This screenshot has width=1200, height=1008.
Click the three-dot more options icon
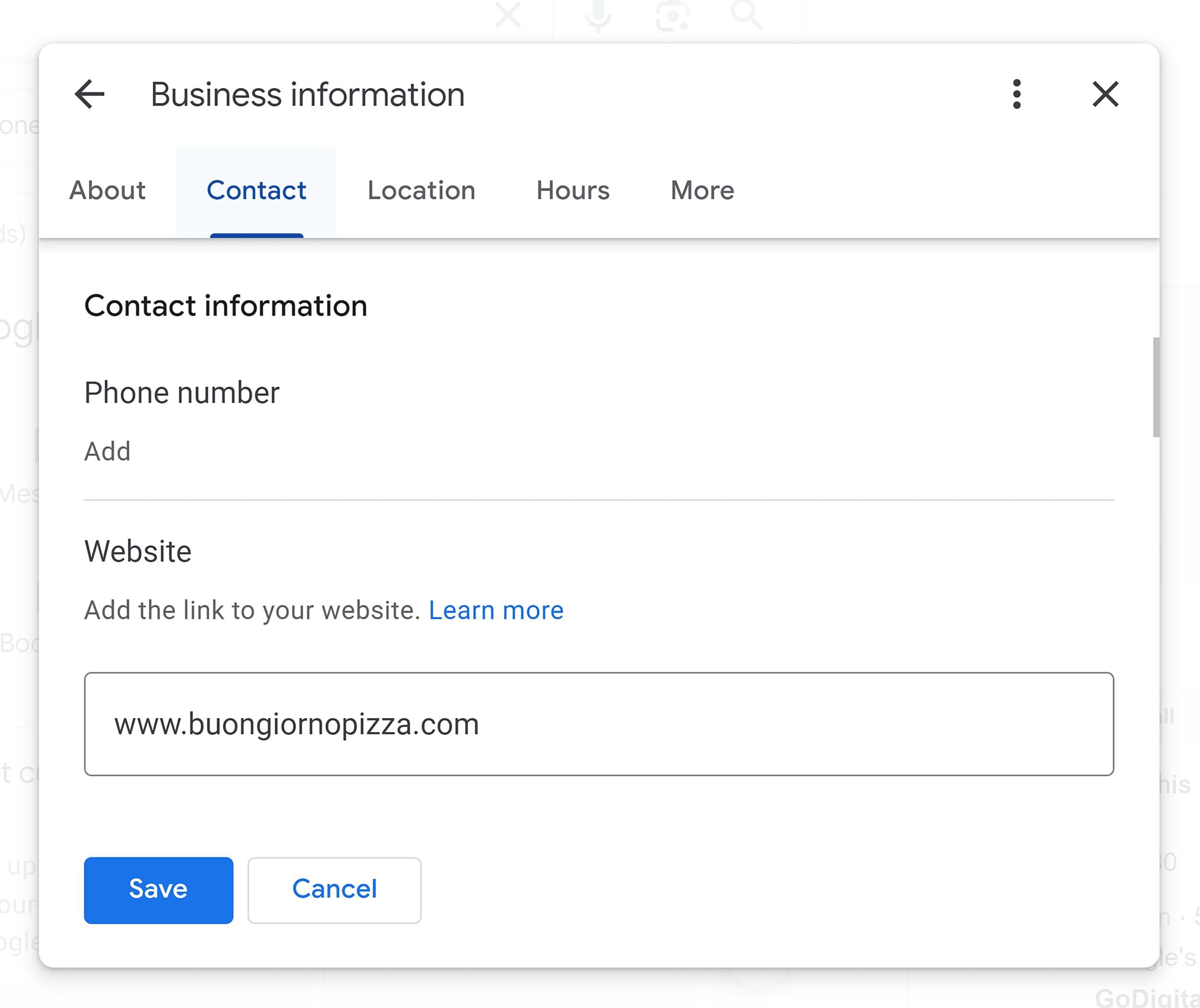click(1017, 94)
